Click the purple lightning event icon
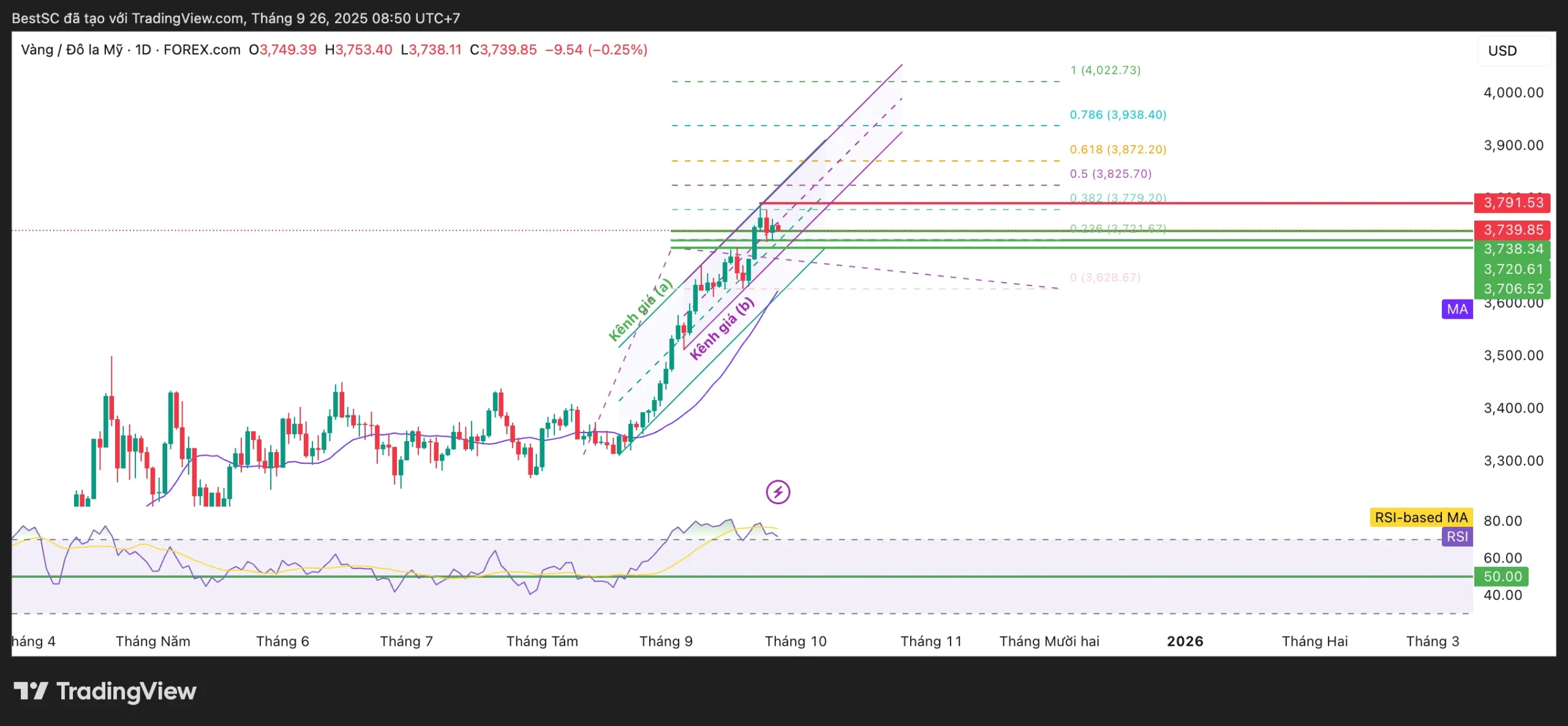This screenshot has height=726, width=1568. (778, 492)
